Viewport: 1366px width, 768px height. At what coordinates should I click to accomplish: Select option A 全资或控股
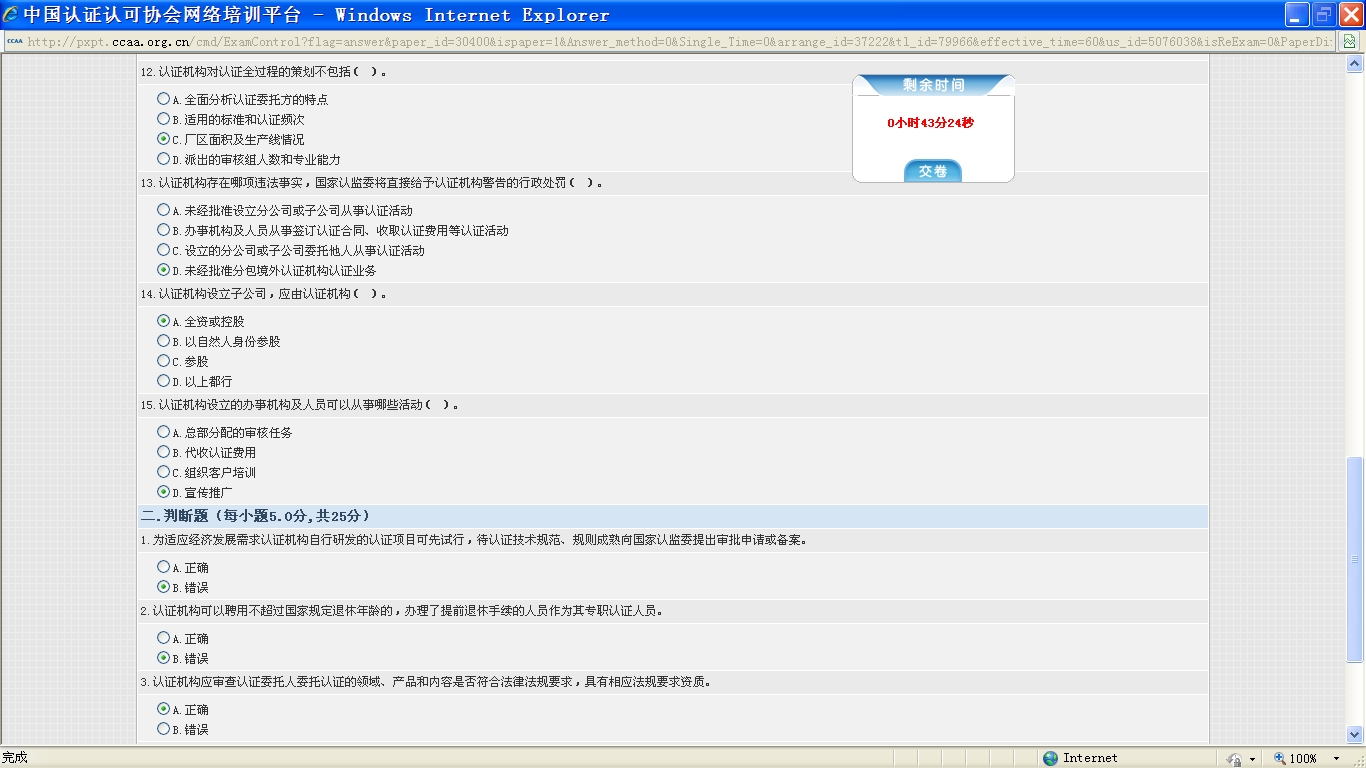(163, 321)
